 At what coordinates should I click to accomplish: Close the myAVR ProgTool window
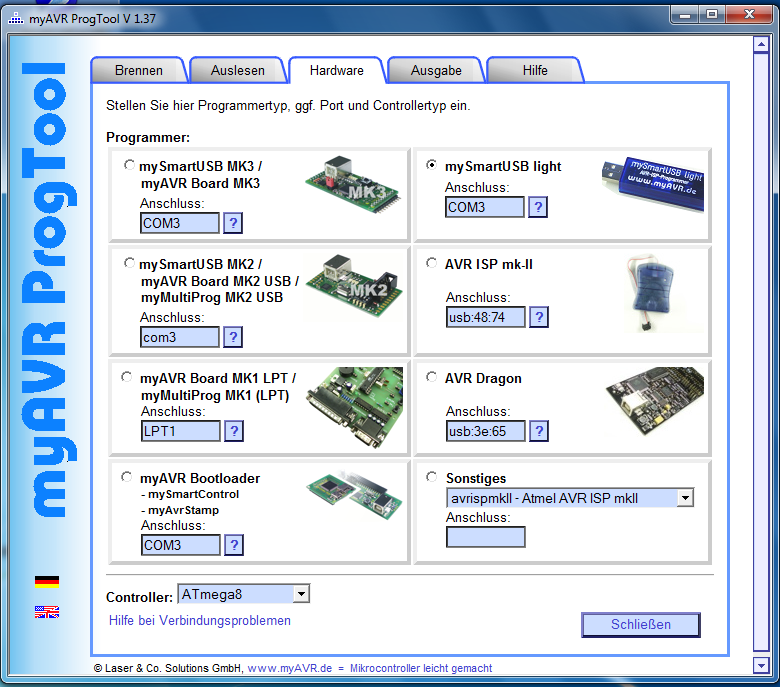point(749,15)
